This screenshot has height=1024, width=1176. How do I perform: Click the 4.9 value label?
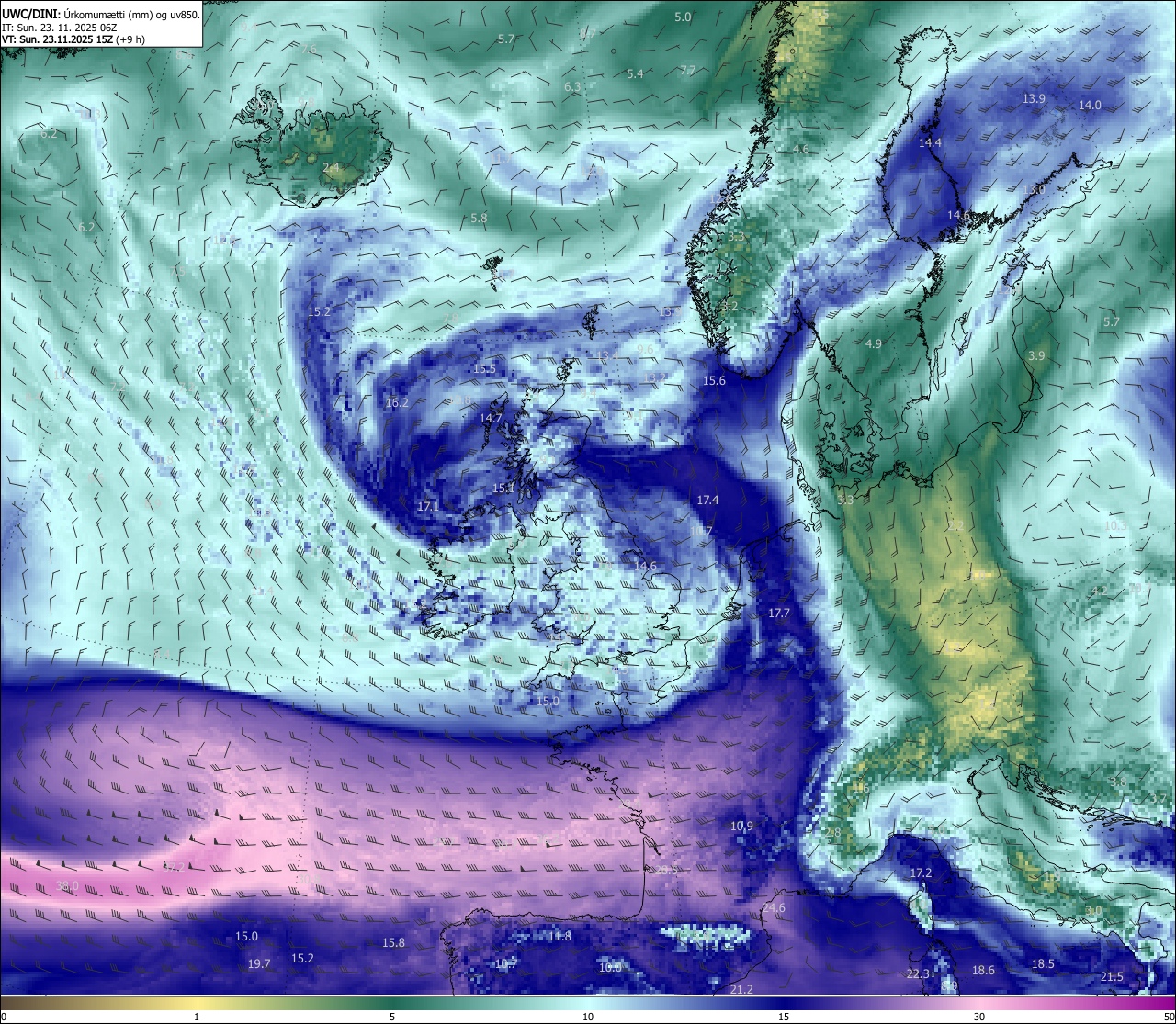click(x=874, y=343)
